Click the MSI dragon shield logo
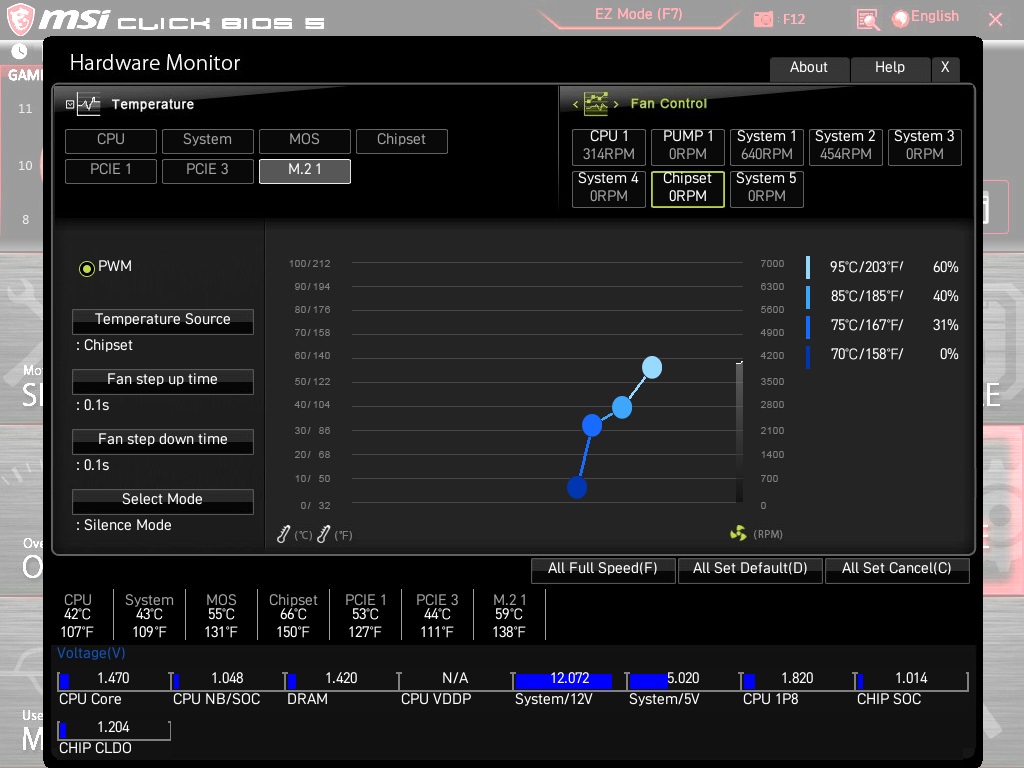This screenshot has width=1024, height=768. [x=20, y=19]
